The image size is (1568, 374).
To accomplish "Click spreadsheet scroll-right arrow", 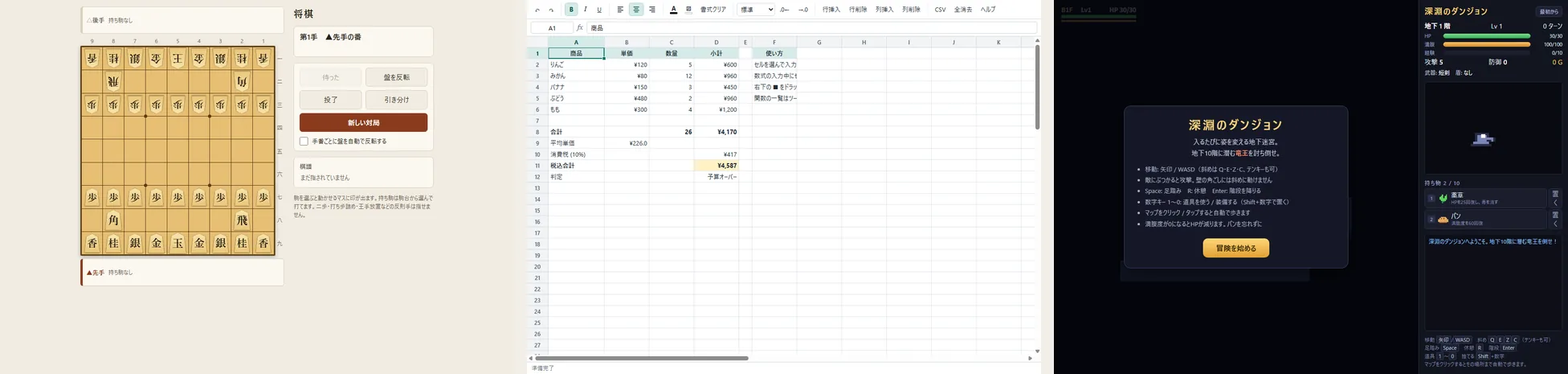I will pos(1030,358).
